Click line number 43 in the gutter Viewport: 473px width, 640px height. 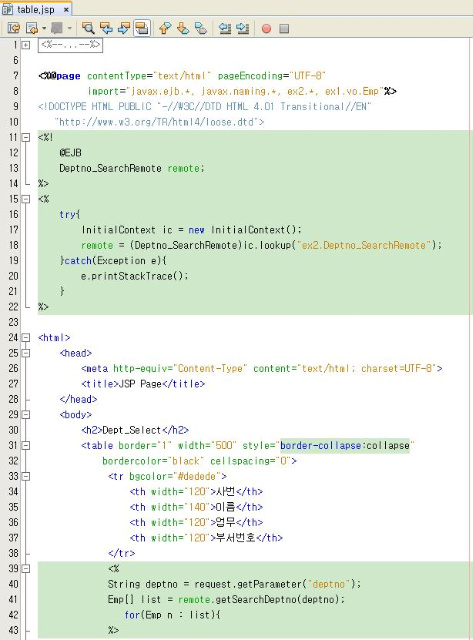click(13, 630)
